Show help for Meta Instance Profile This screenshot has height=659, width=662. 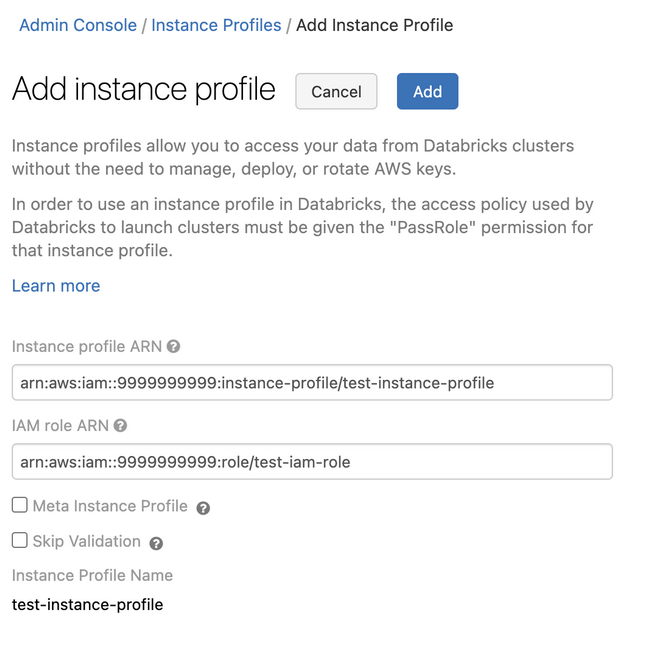pos(203,508)
